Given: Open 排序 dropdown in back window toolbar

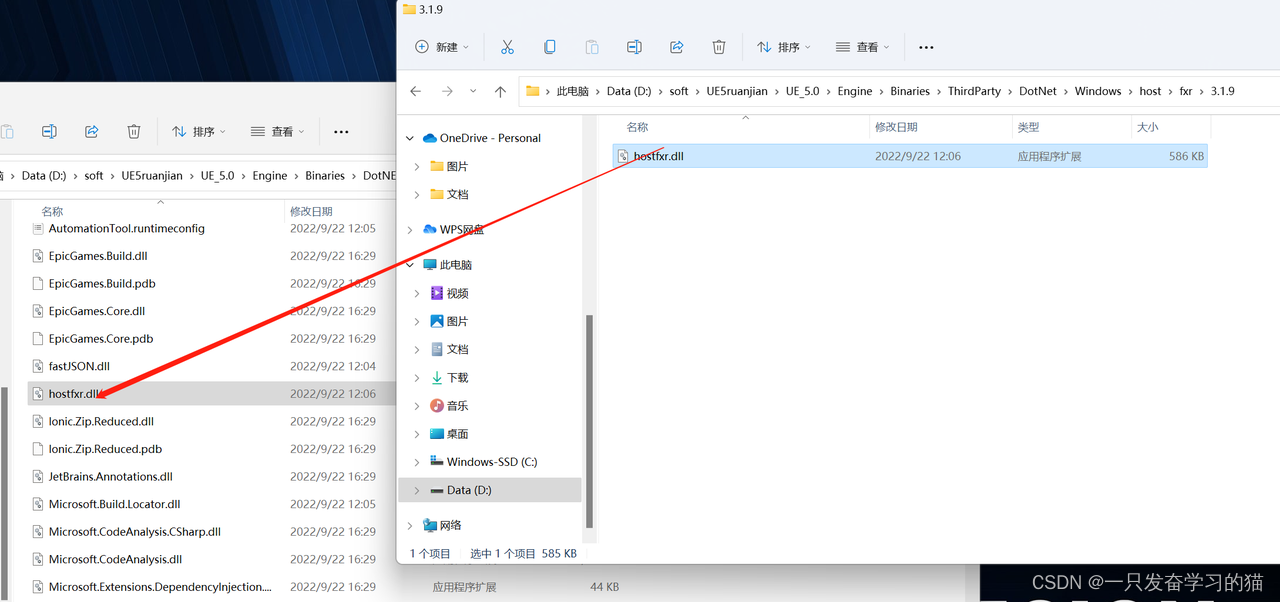Looking at the screenshot, I should tap(199, 131).
